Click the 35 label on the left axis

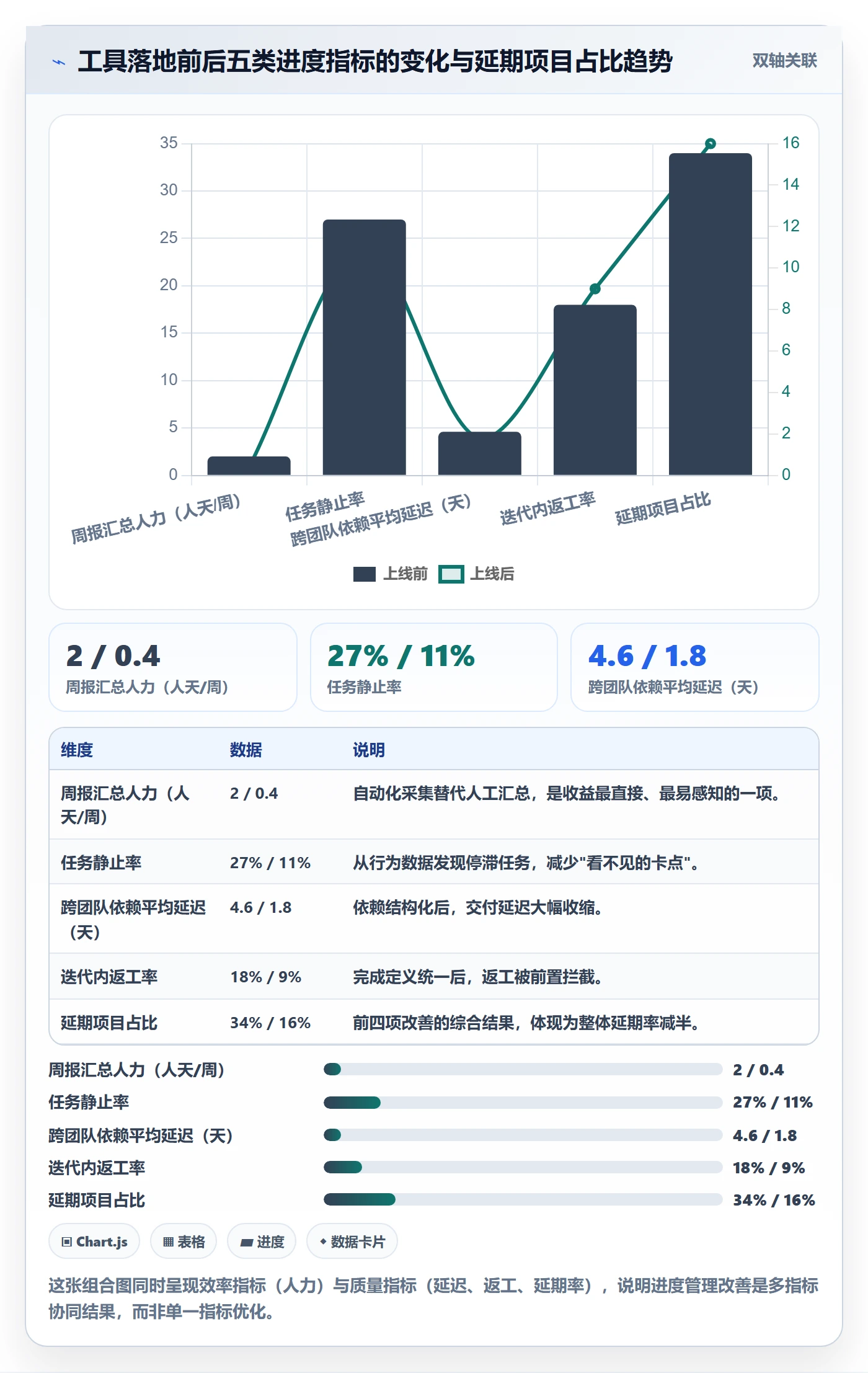pyautogui.click(x=169, y=143)
